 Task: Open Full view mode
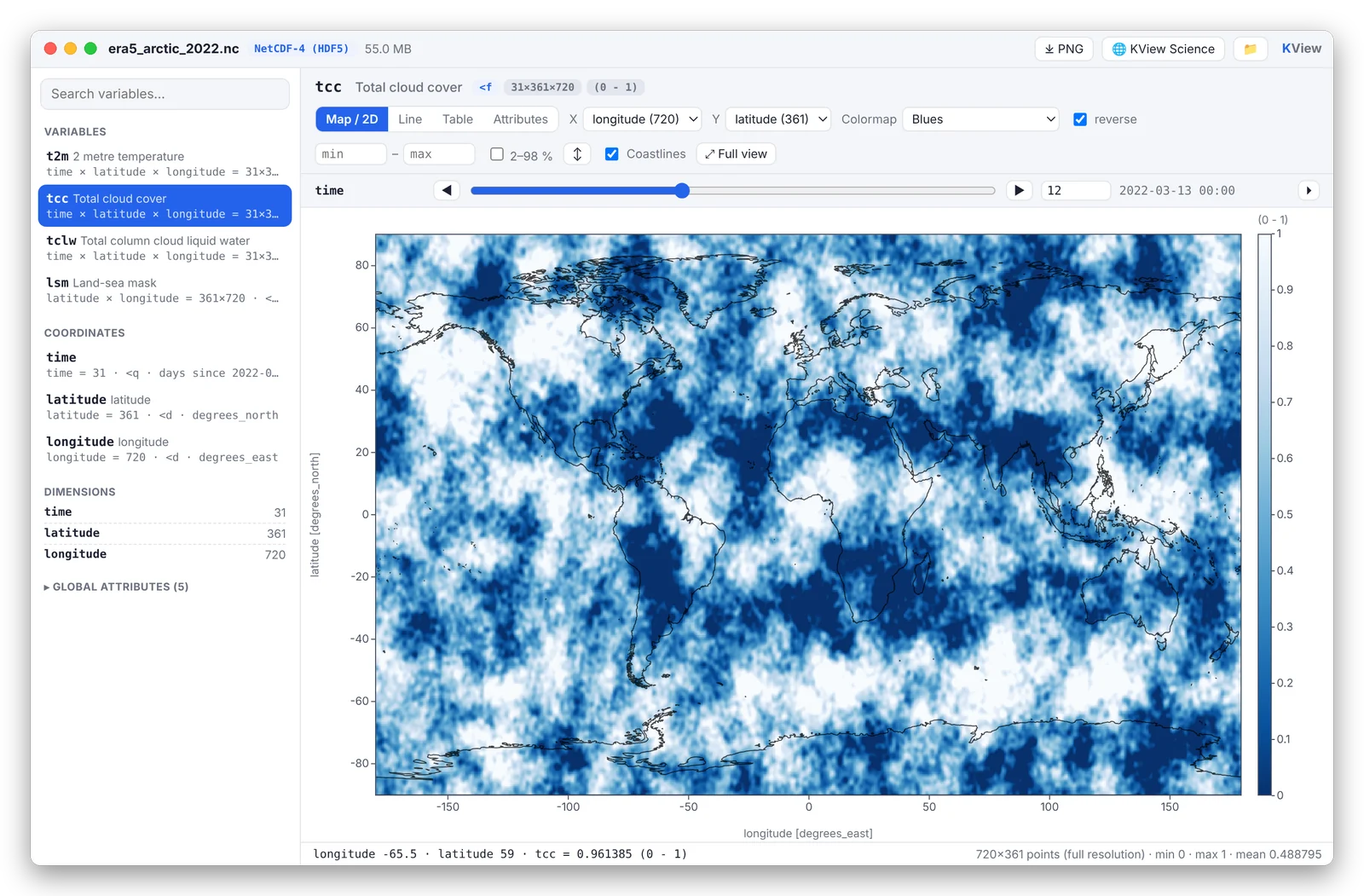click(x=737, y=154)
